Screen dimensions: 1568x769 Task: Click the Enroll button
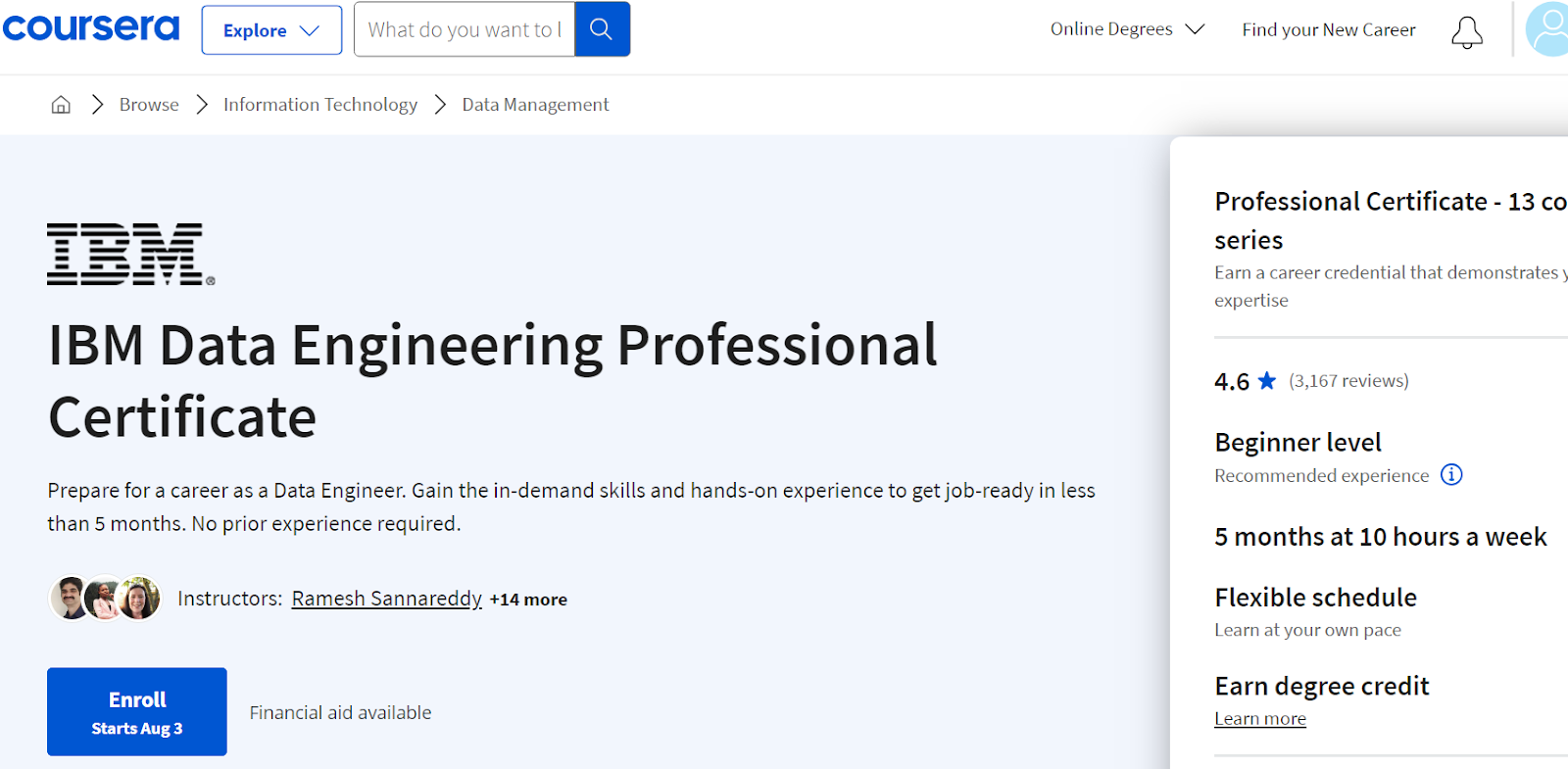coord(137,711)
